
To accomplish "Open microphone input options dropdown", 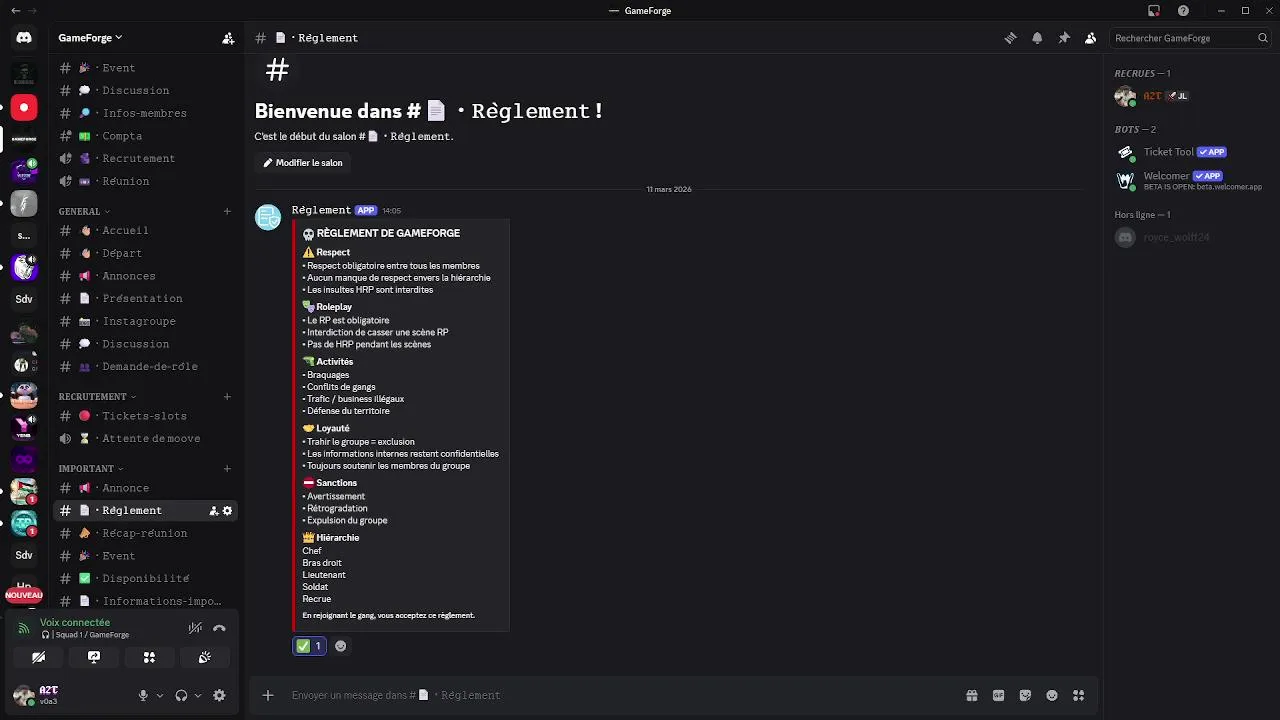I will (x=160, y=695).
